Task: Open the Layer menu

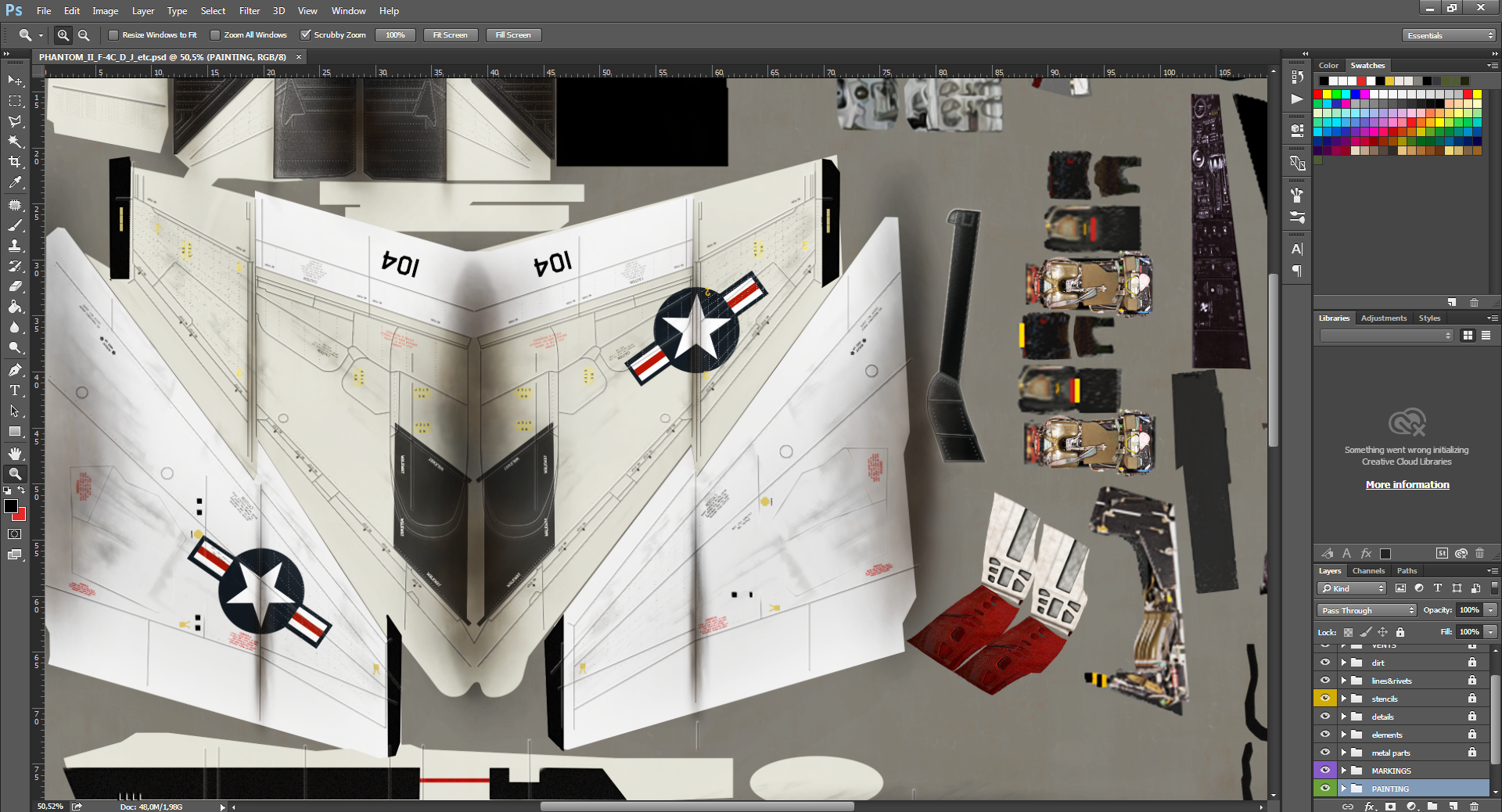Action: [x=143, y=11]
